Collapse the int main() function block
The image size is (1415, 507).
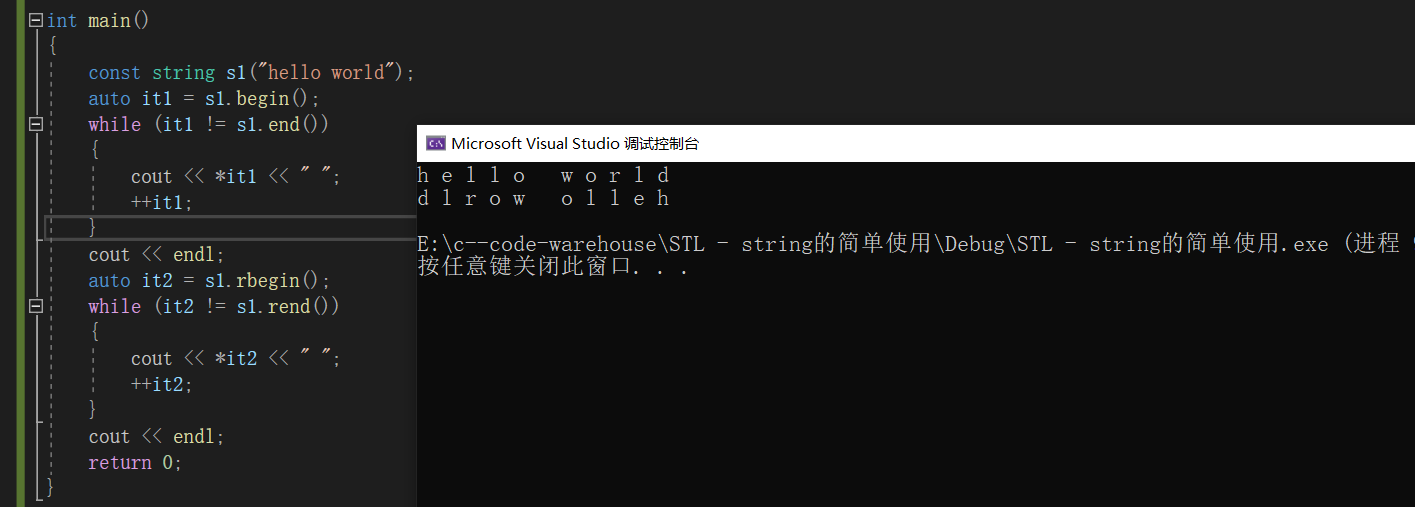[x=36, y=20]
